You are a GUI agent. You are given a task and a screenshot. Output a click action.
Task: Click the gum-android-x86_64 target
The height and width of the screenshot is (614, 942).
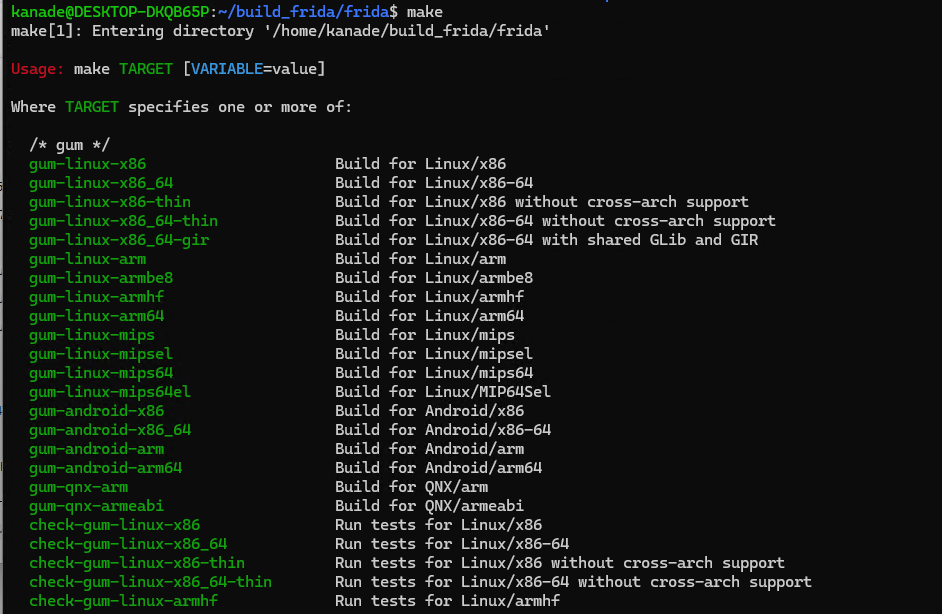point(110,430)
